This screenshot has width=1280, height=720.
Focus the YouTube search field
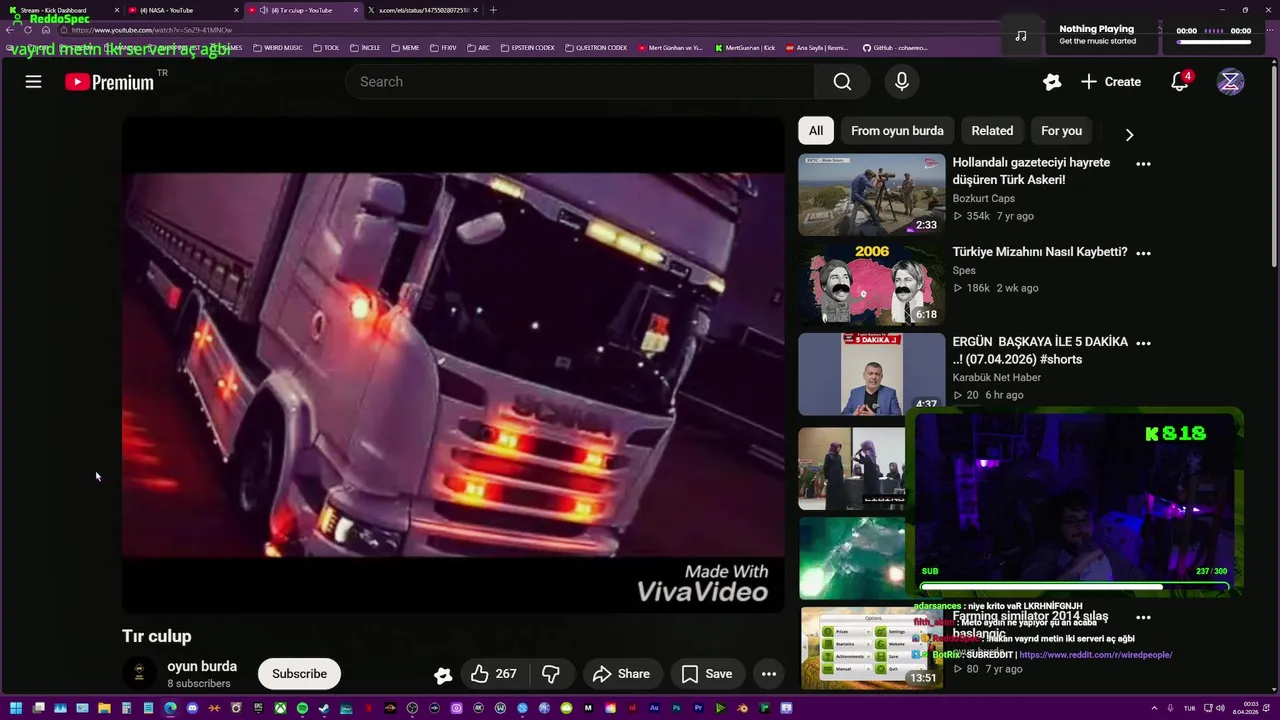coord(580,82)
